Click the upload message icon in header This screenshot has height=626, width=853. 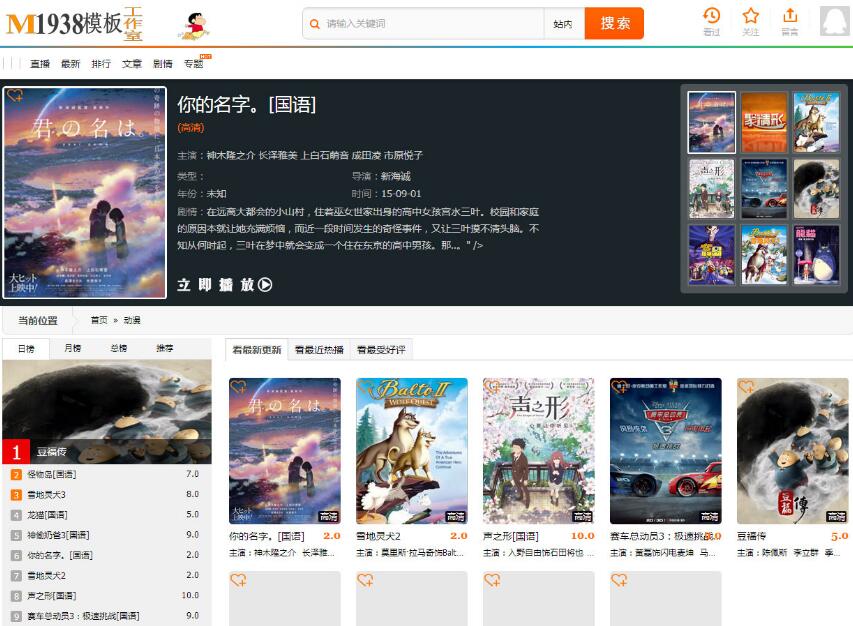[x=790, y=16]
